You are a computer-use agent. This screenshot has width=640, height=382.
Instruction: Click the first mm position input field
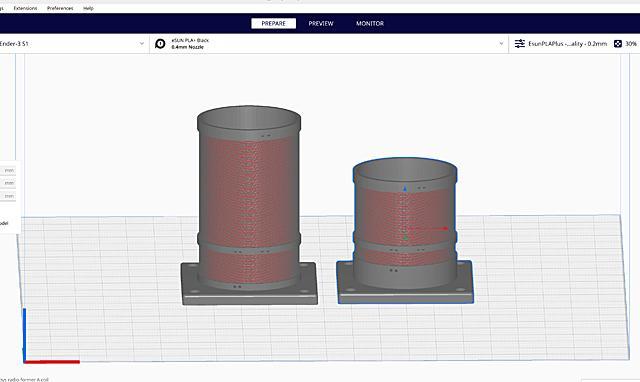click(8, 170)
